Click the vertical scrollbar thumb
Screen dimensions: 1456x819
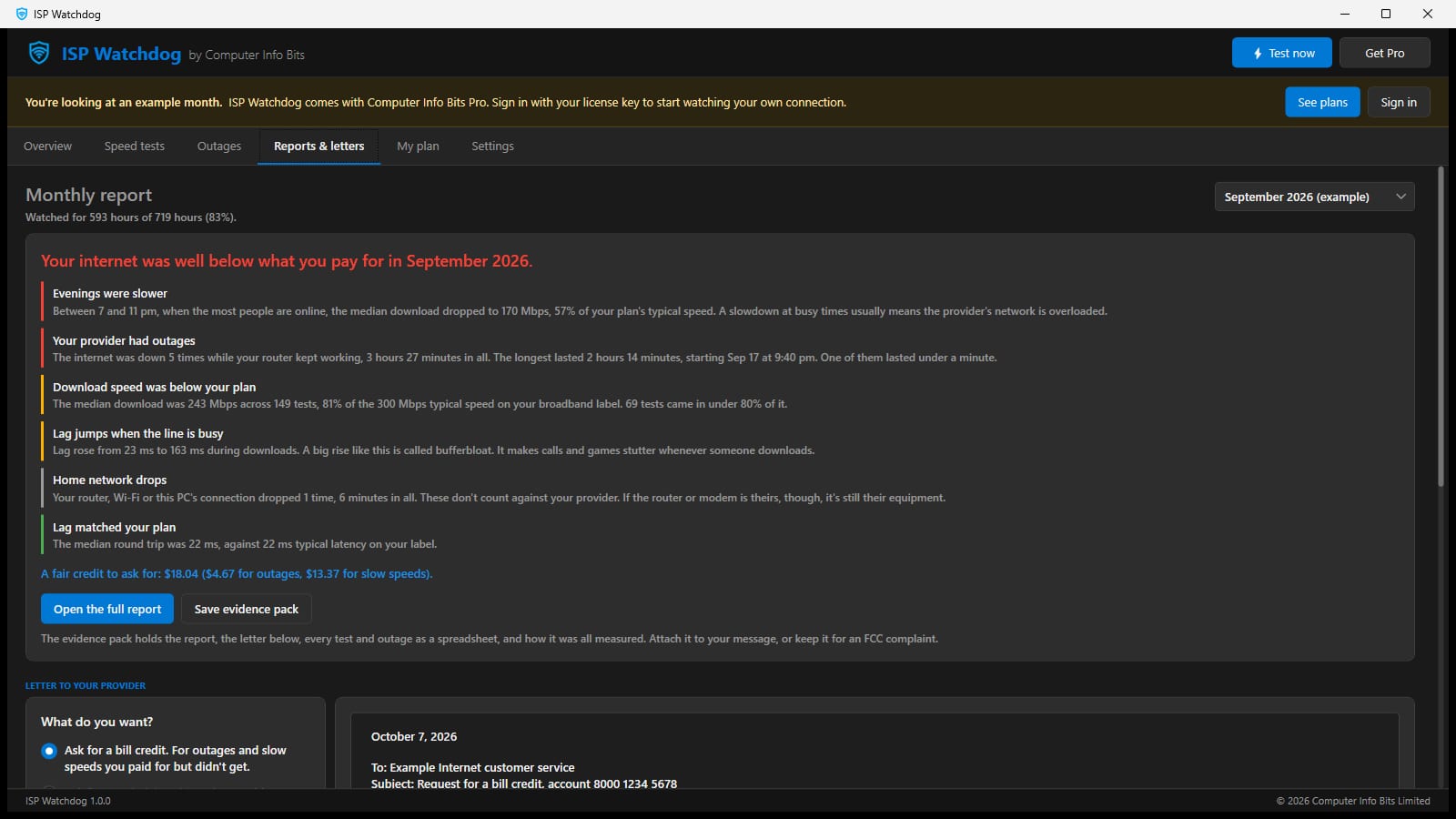(x=1441, y=328)
